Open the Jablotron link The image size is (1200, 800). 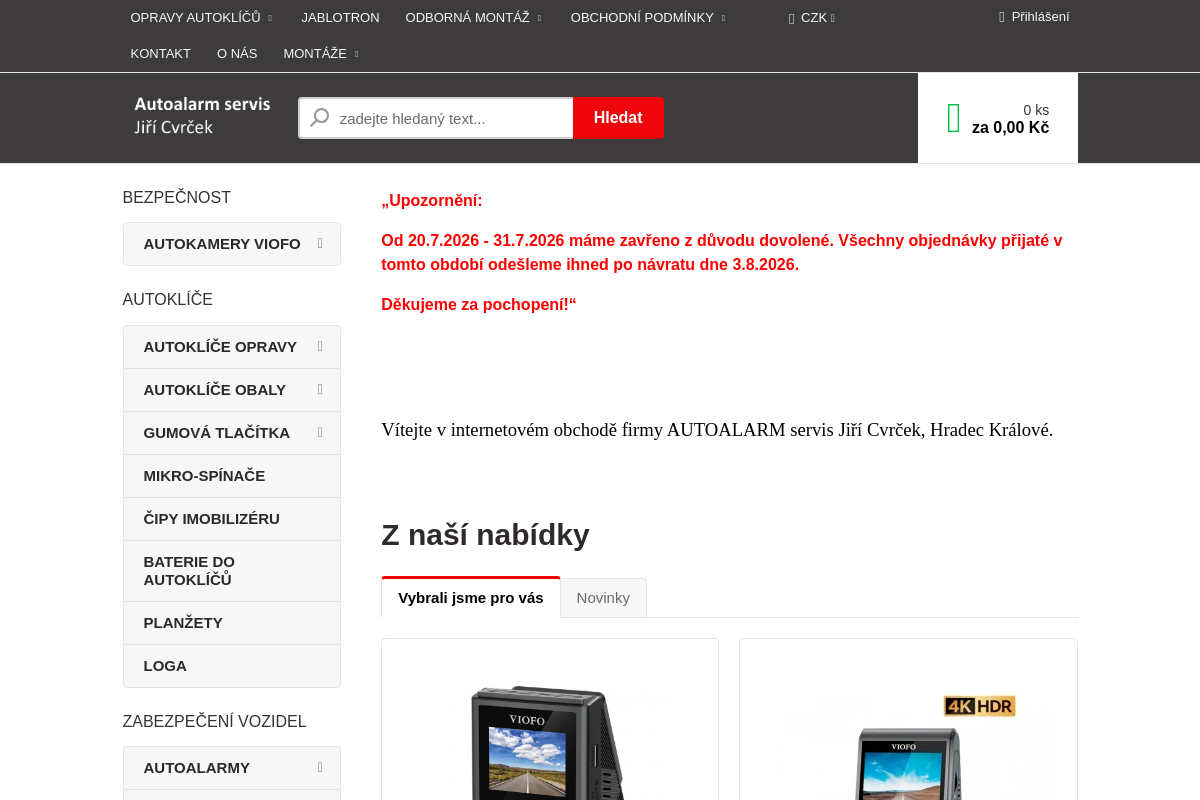coord(340,17)
